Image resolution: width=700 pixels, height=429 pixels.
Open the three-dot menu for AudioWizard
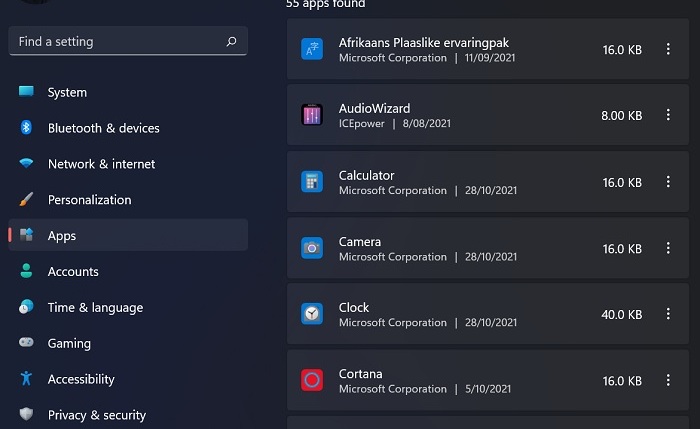tap(668, 115)
